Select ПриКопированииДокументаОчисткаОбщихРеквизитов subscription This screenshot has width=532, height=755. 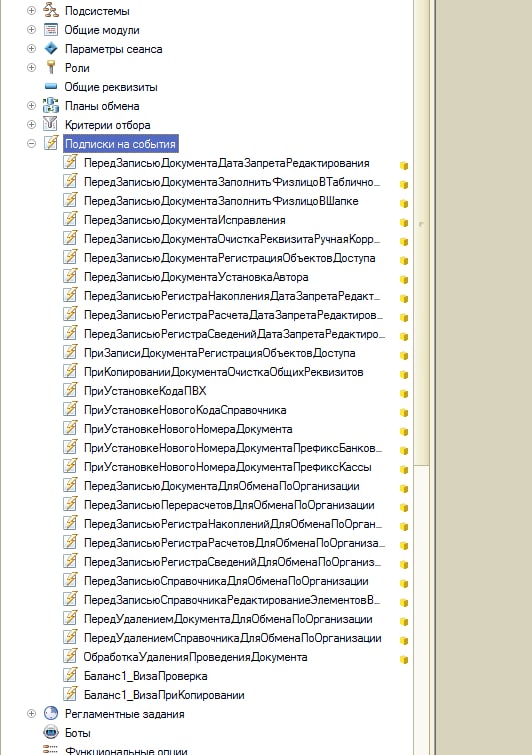click(x=223, y=372)
